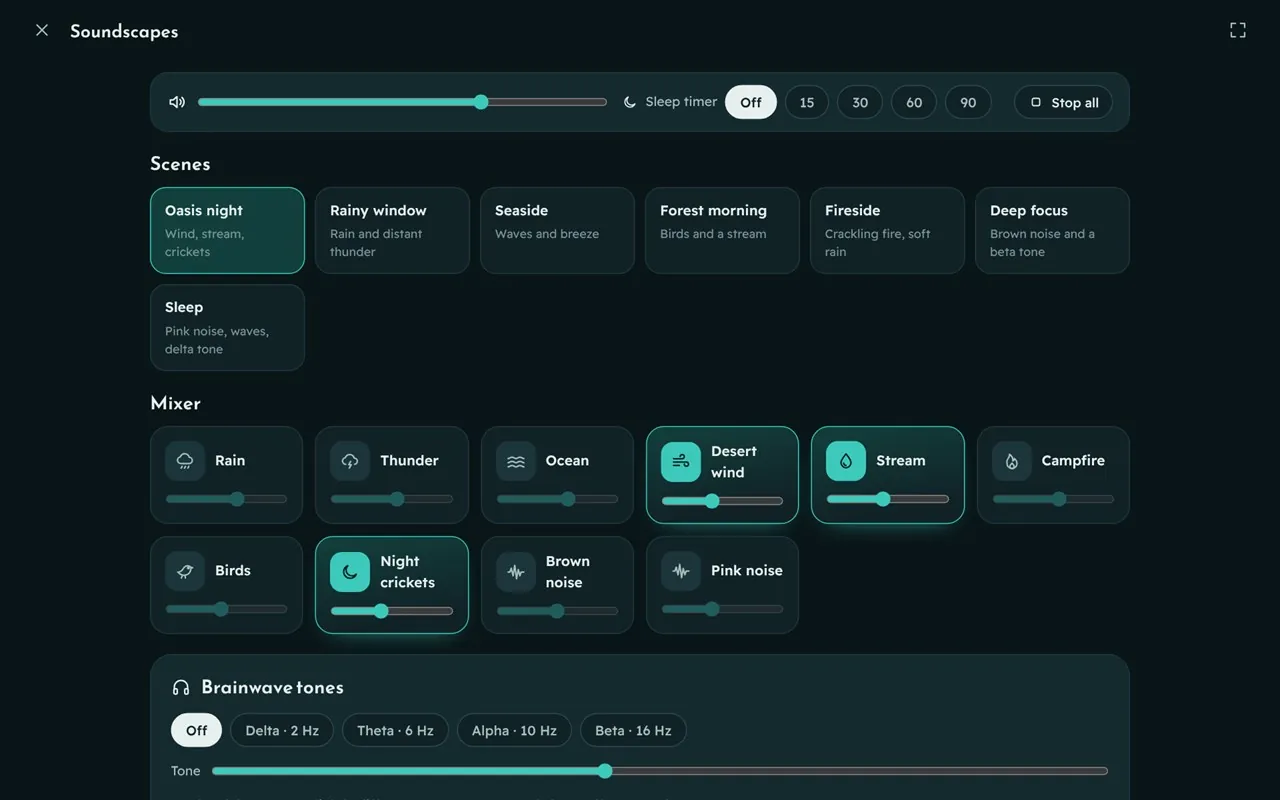
Task: Click the Stream volume slider
Action: pos(888,499)
